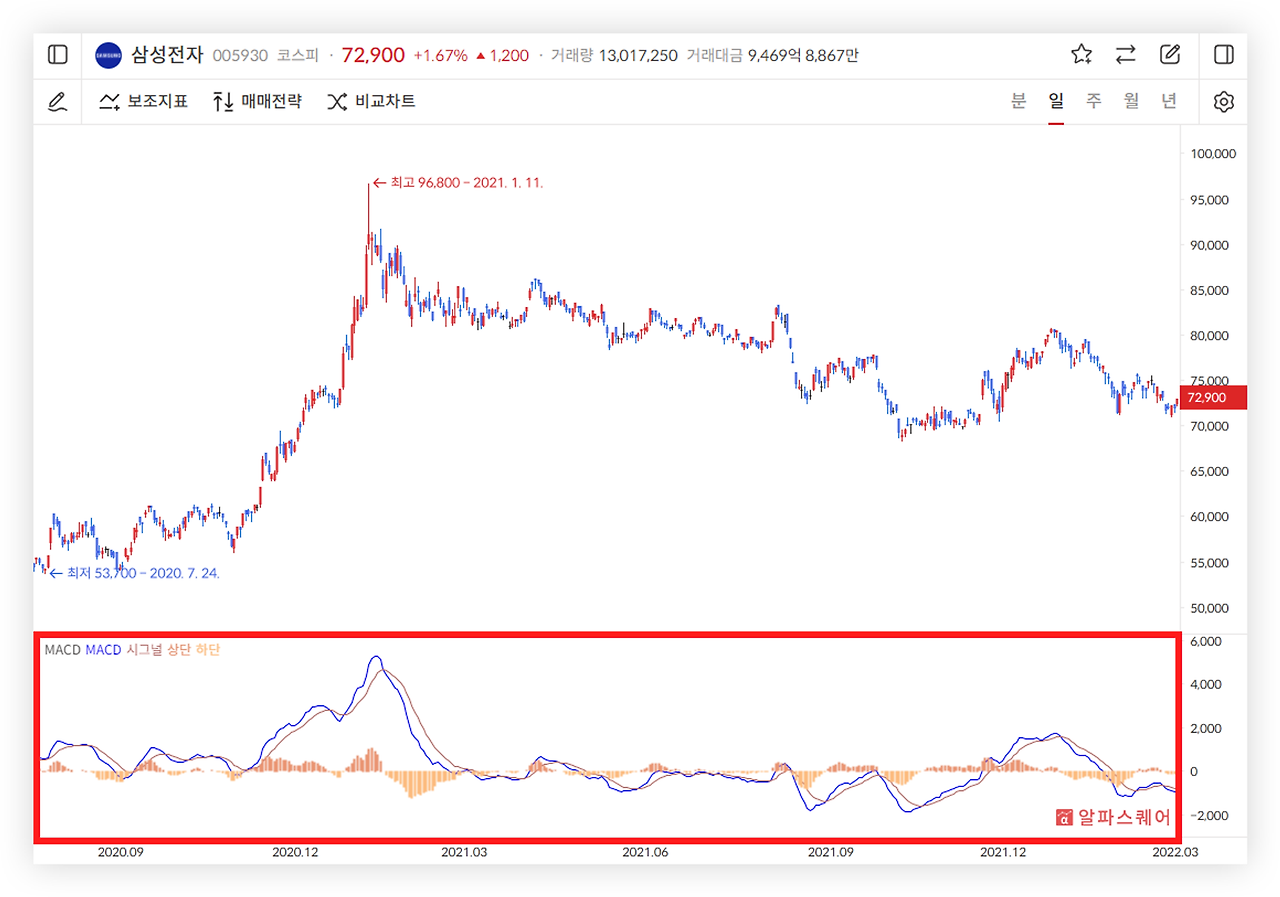Click the swap arrows icon

(x=1126, y=55)
